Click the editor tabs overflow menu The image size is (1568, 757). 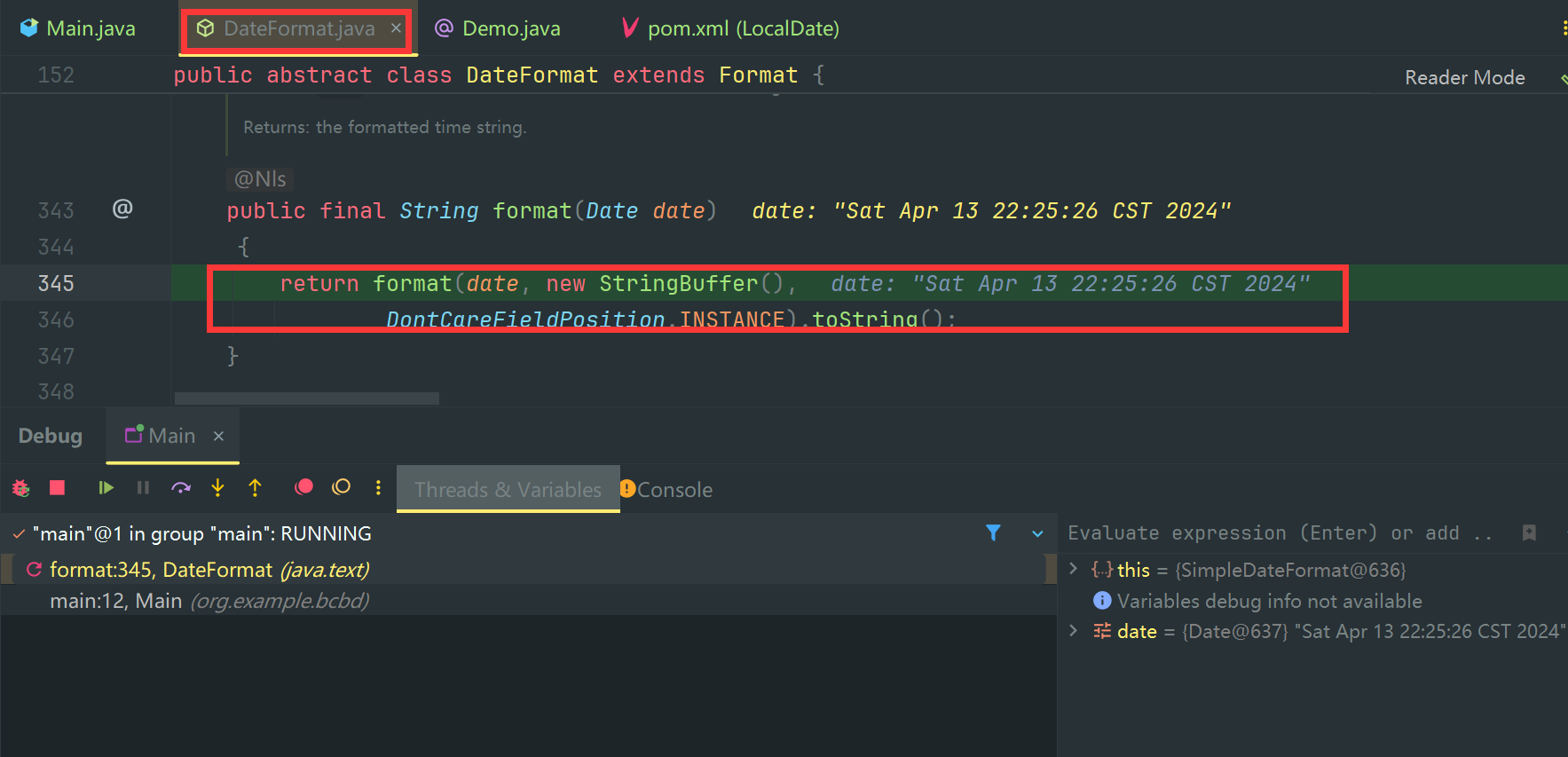click(x=1564, y=28)
